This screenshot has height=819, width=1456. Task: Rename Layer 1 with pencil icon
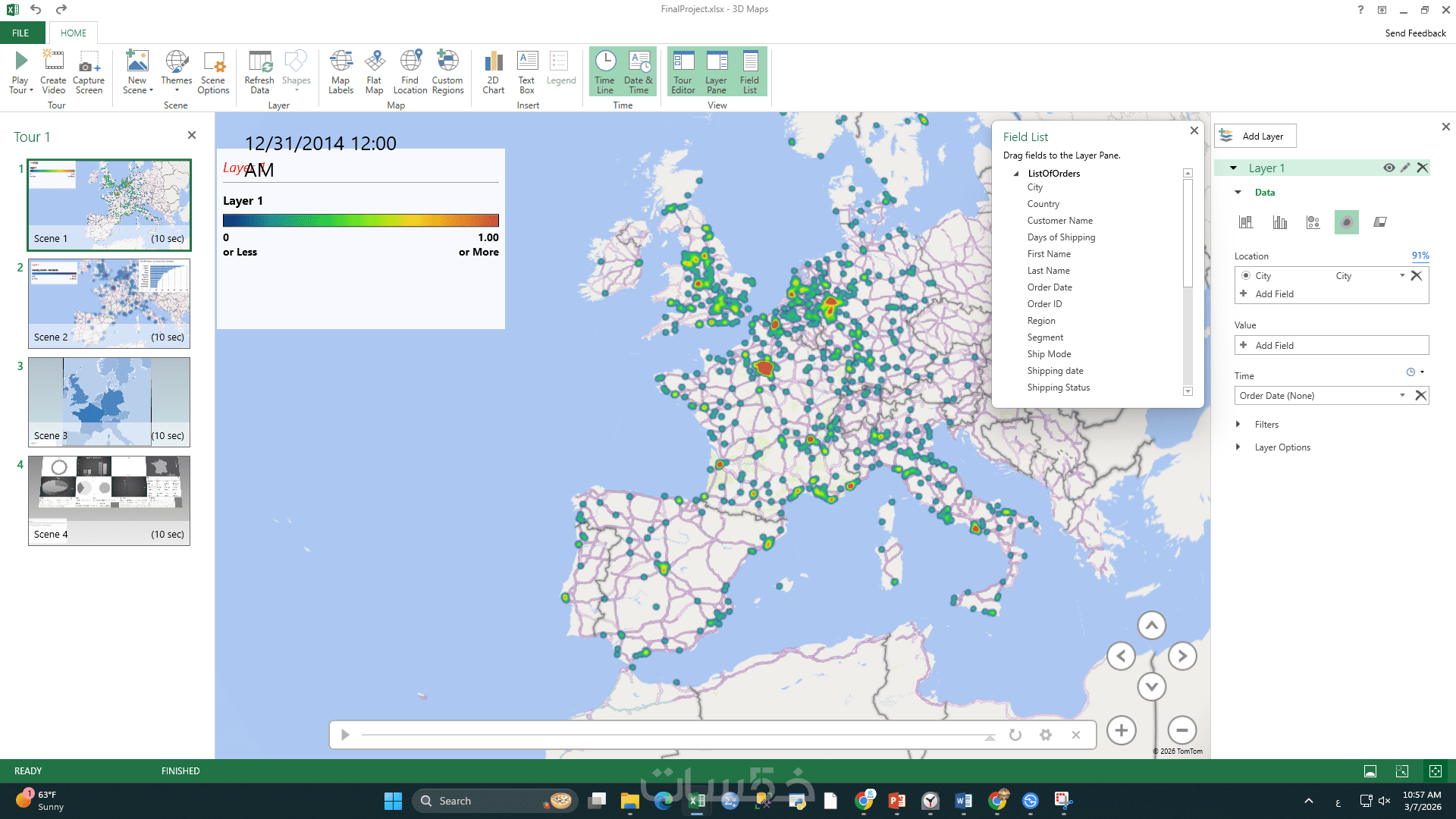click(1405, 168)
